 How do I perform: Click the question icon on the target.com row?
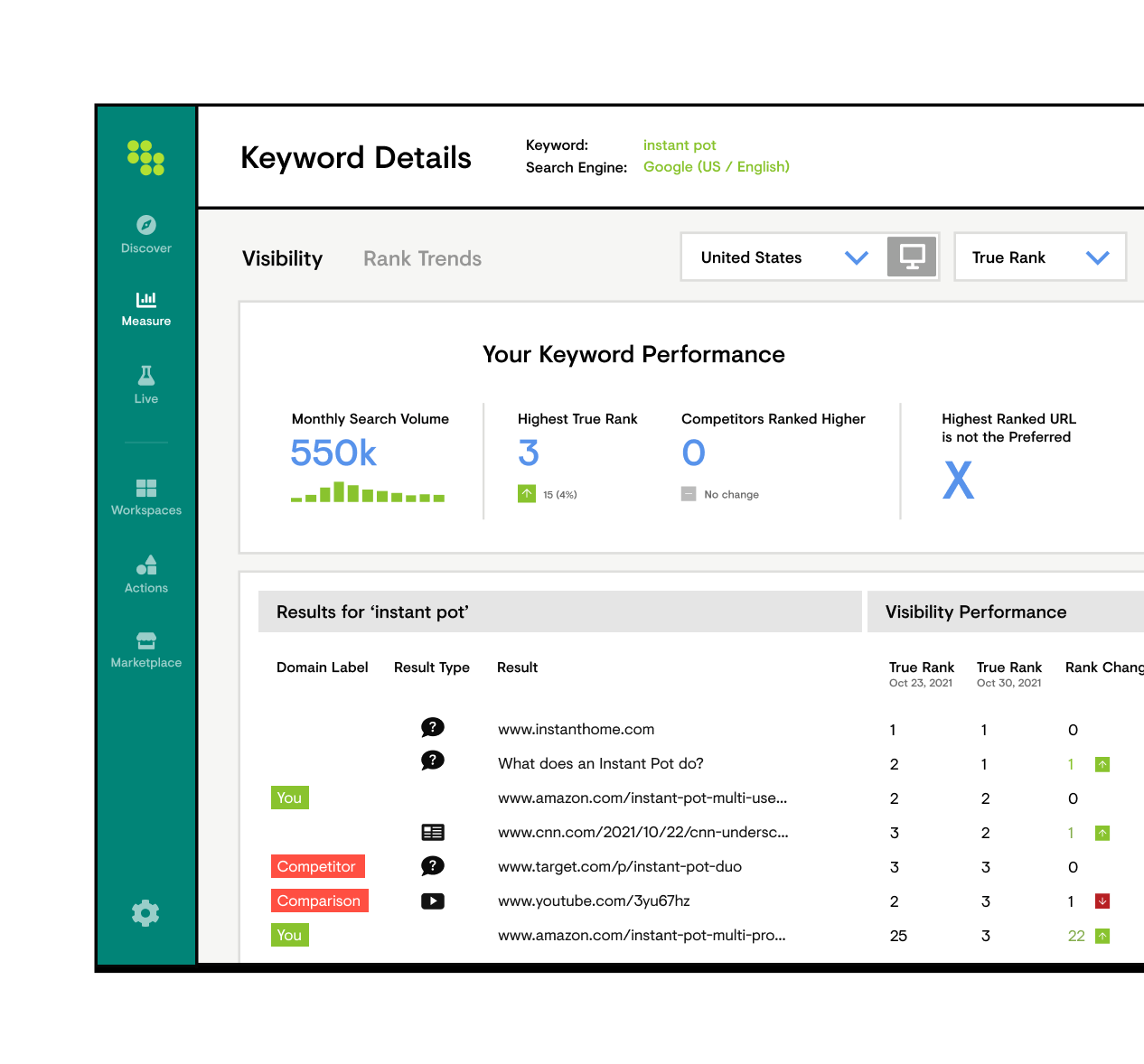(433, 866)
